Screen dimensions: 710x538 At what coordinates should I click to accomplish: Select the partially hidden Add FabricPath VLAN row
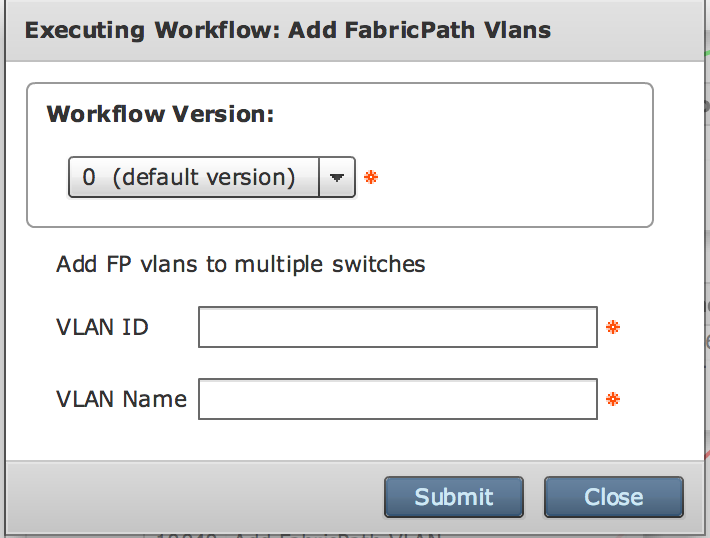click(299, 535)
